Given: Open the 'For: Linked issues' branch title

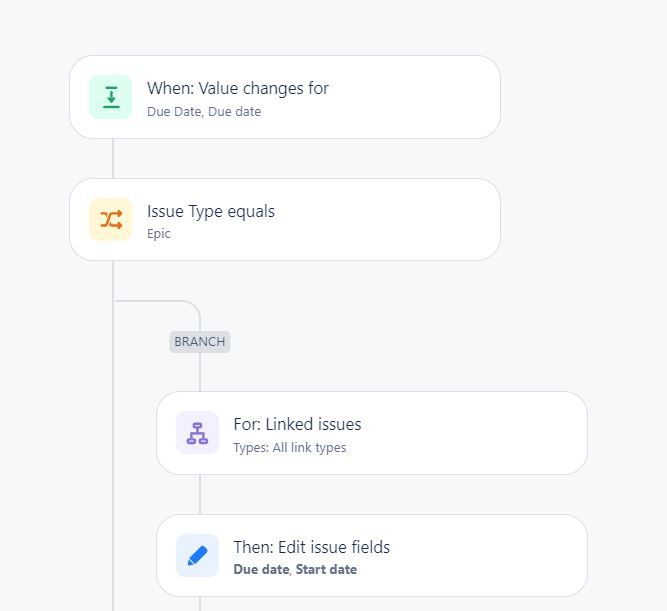Looking at the screenshot, I should click(x=297, y=424).
